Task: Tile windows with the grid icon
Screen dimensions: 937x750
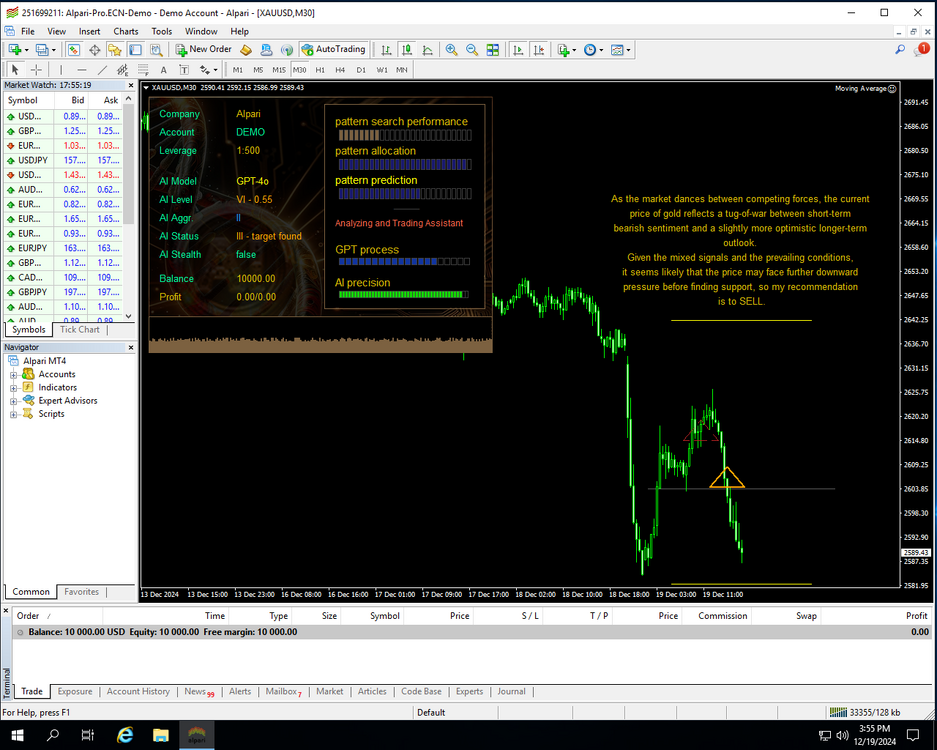Action: tap(492, 50)
